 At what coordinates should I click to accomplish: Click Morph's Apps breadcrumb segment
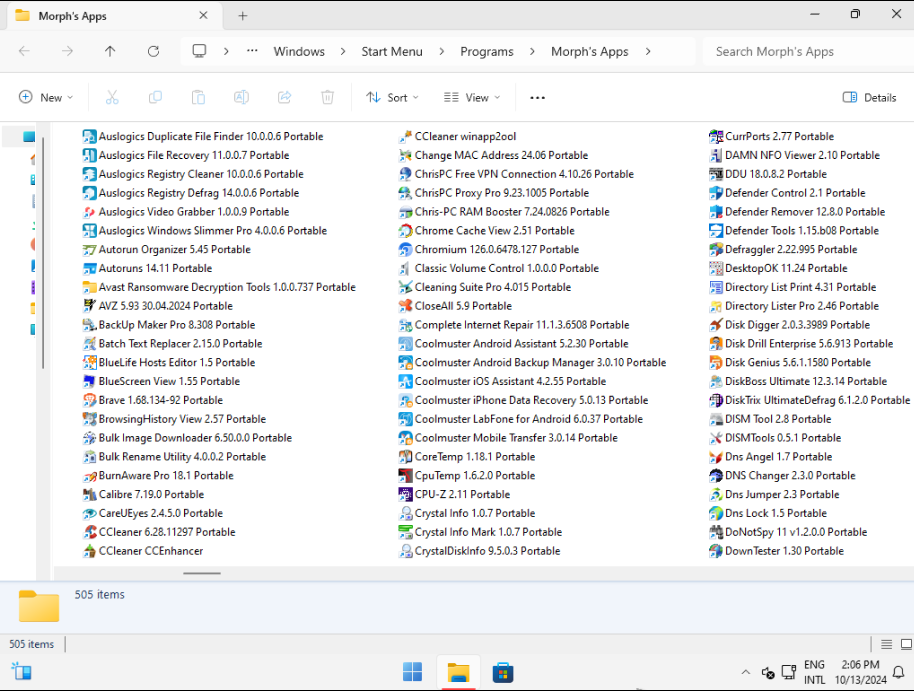589,51
